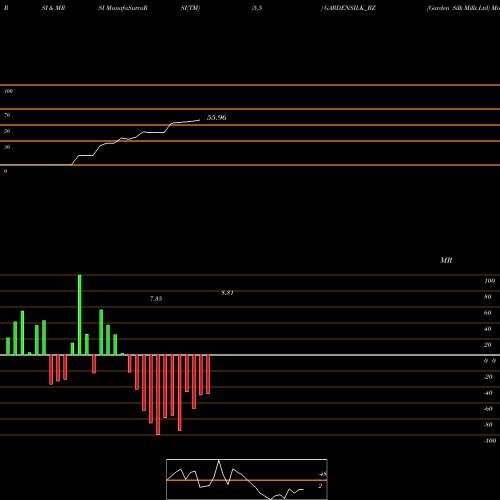Click the GARDENSILK_BZ ticker symbol

350,8
